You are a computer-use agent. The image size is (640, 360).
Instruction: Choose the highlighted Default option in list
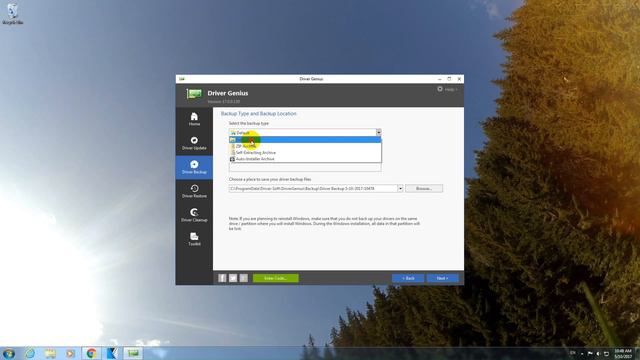click(x=305, y=140)
